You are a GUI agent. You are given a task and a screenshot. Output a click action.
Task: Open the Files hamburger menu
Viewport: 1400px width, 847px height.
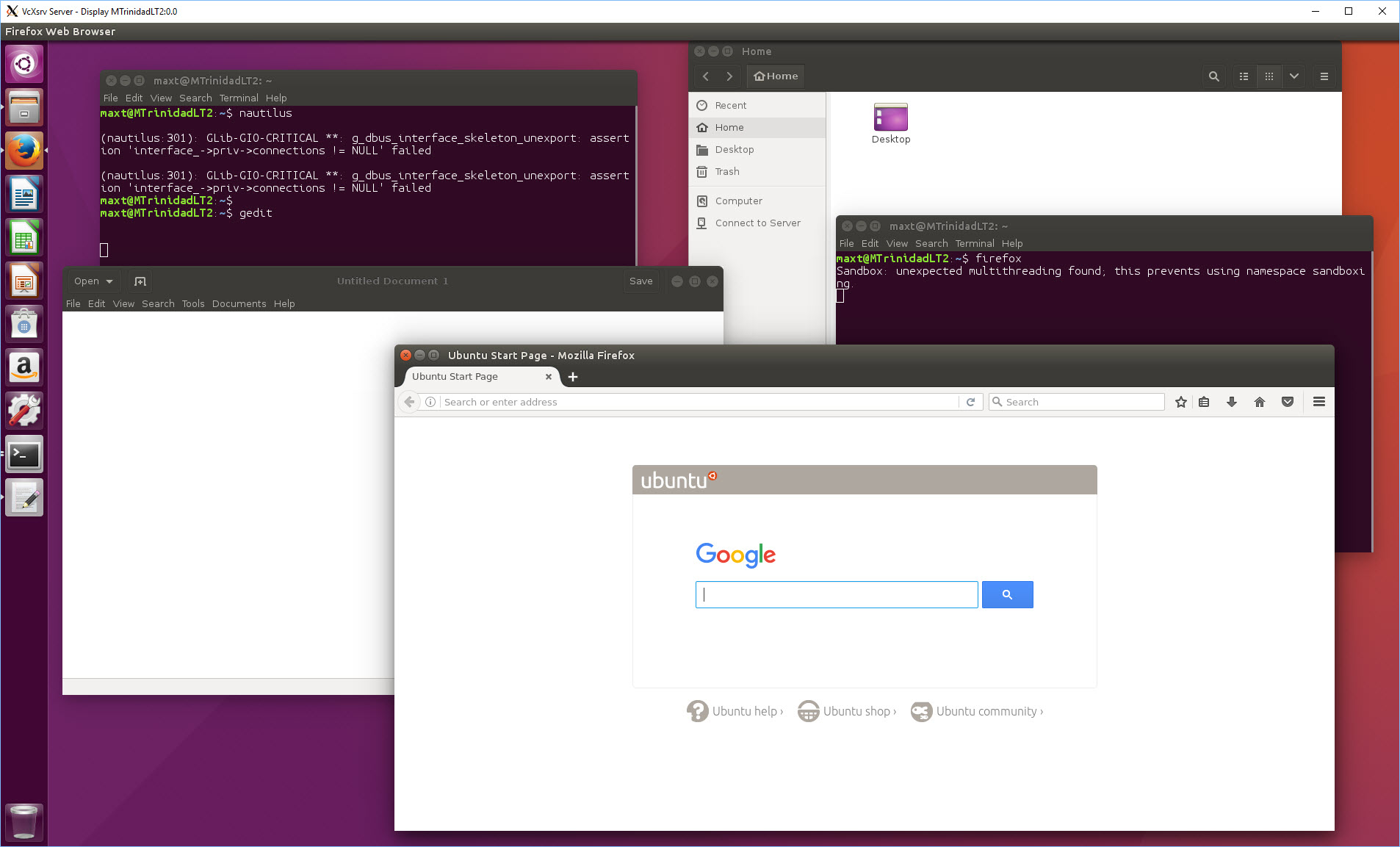pyautogui.click(x=1324, y=76)
